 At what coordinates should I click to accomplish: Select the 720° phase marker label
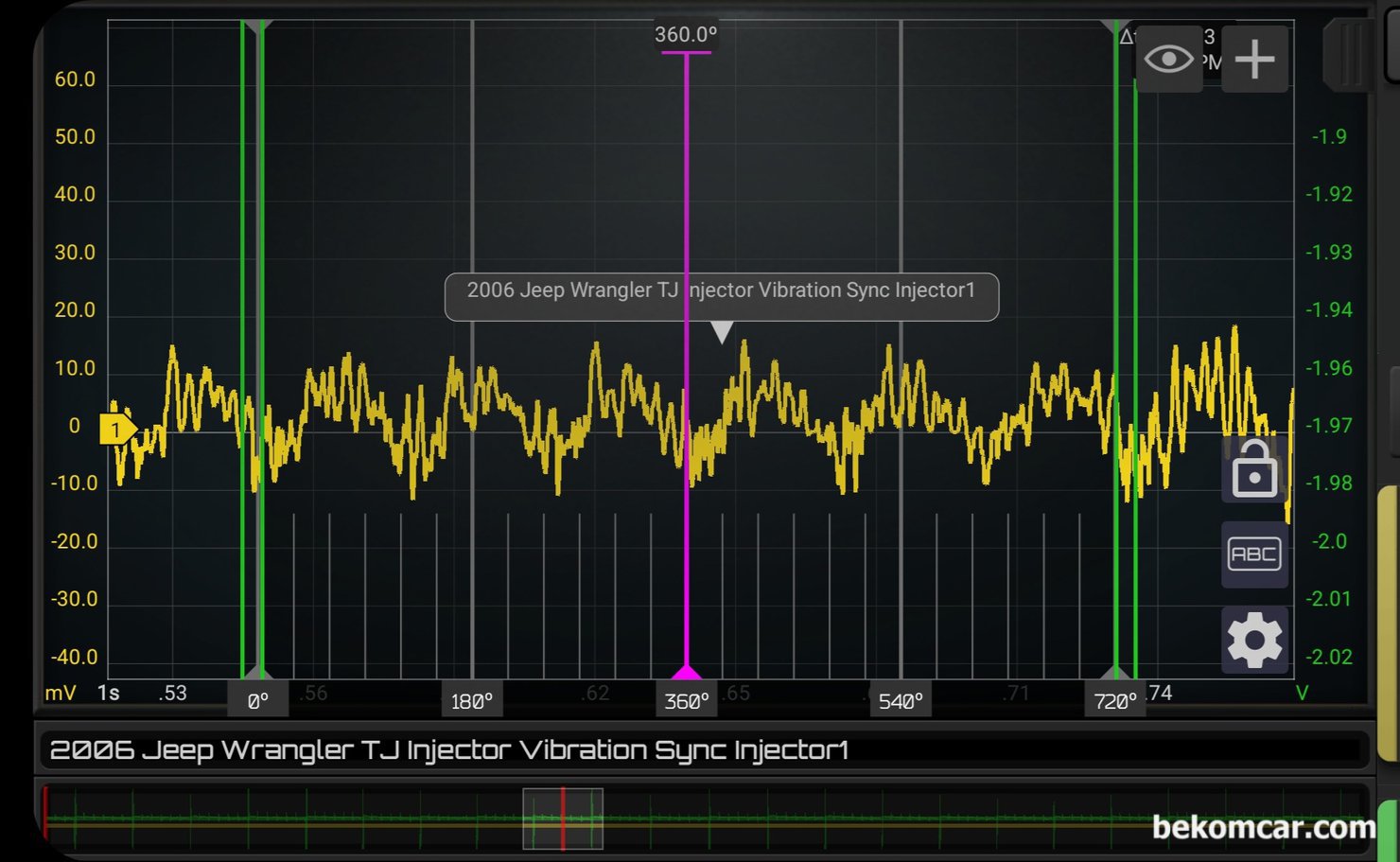[x=1114, y=701]
